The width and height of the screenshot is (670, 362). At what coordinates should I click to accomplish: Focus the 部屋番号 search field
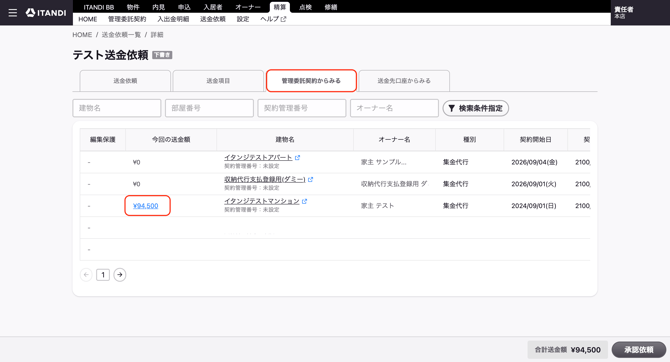coord(209,108)
